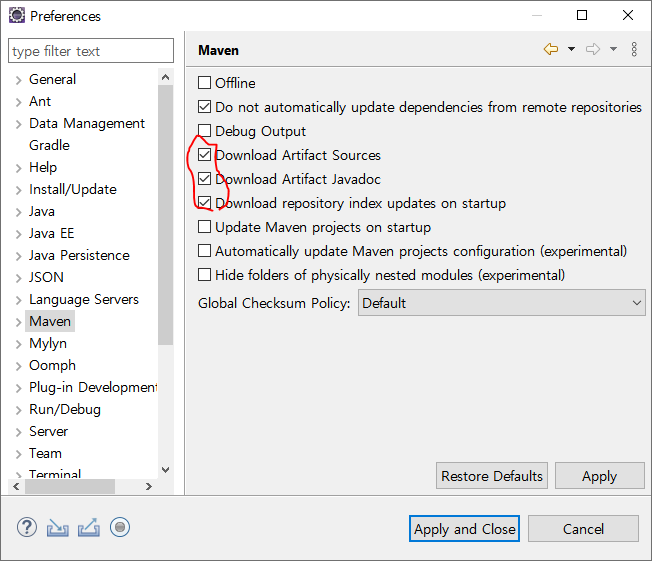Toggle Download repository index updates on startup
The height and width of the screenshot is (561, 652).
click(204, 203)
